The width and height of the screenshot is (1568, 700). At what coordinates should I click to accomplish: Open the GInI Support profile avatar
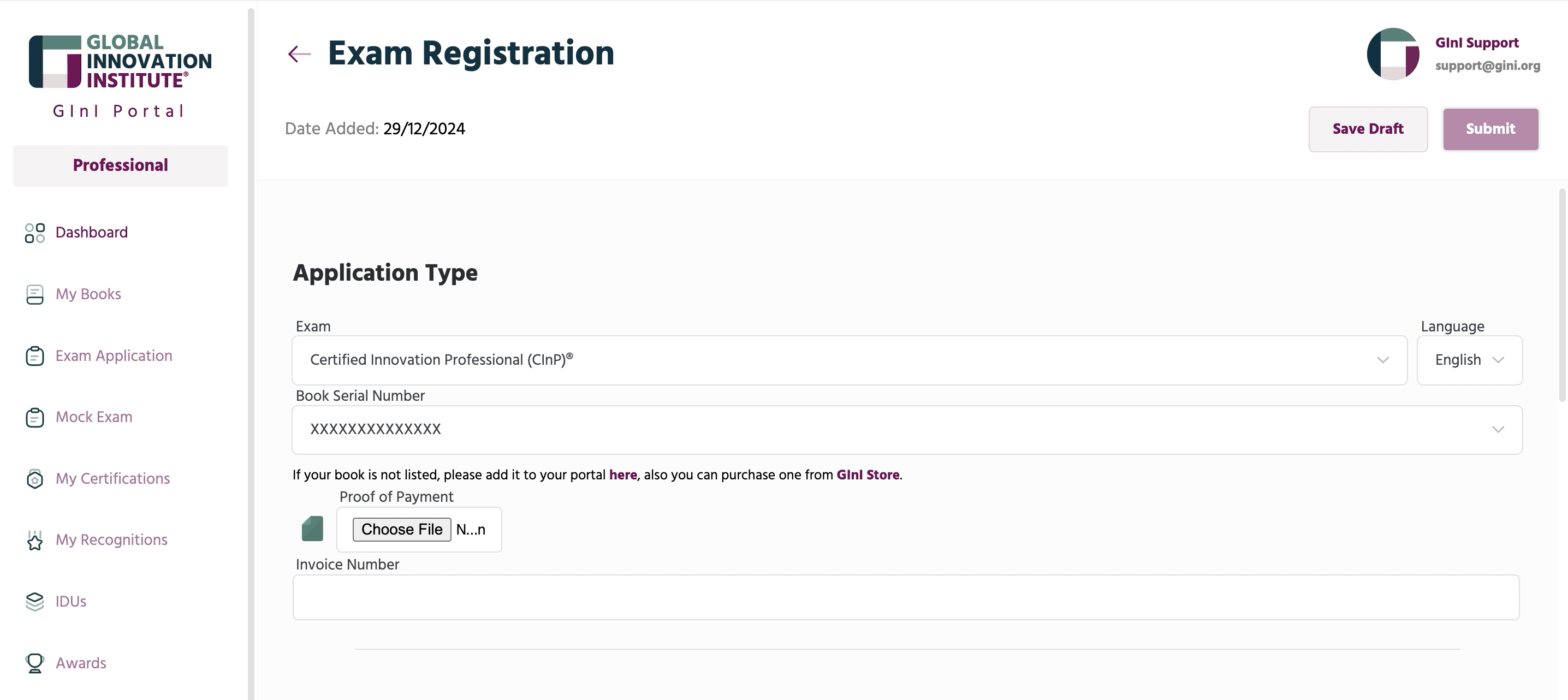[1393, 54]
